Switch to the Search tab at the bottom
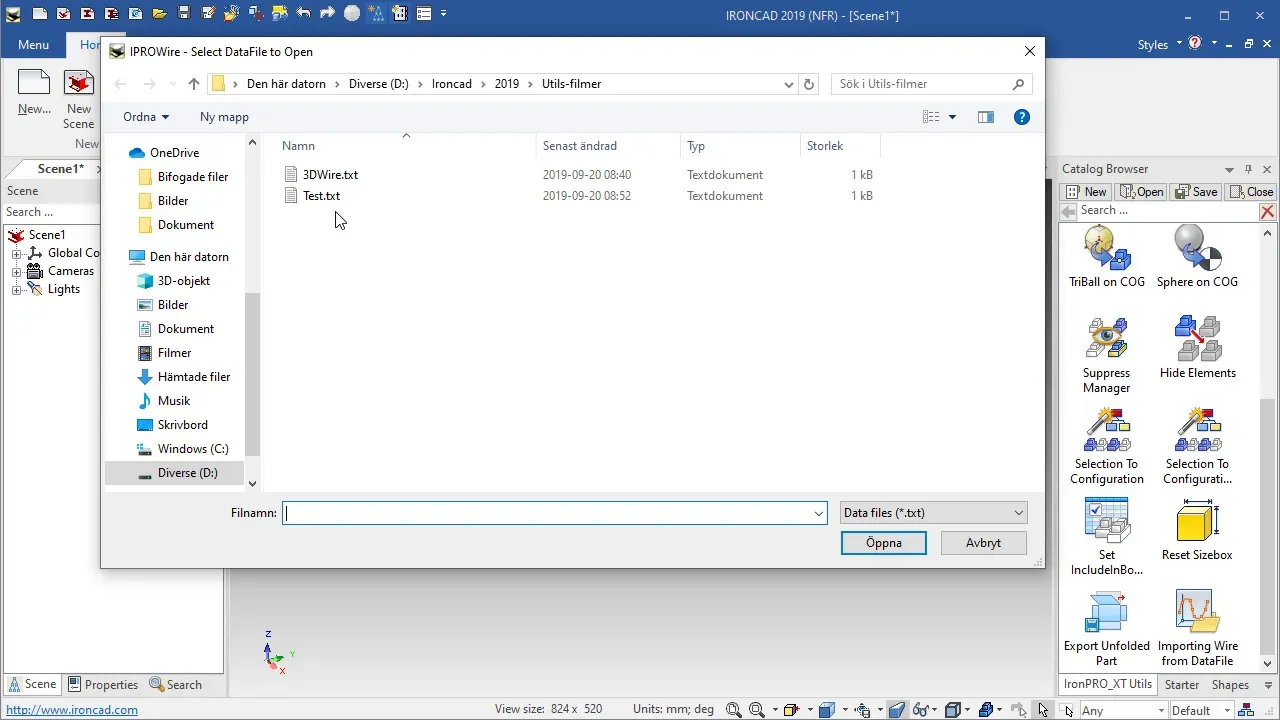Viewport: 1280px width, 720px height. tap(175, 685)
